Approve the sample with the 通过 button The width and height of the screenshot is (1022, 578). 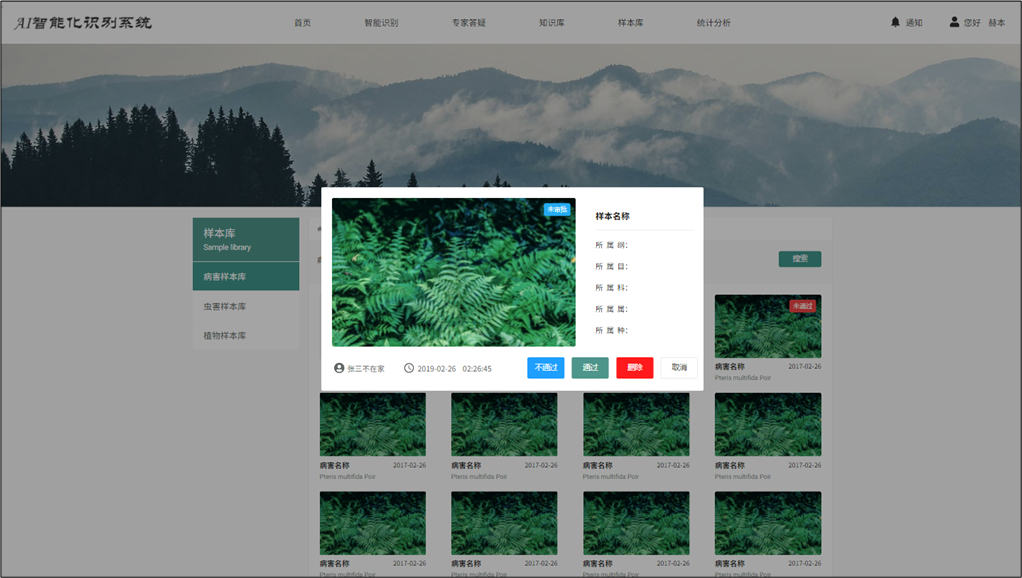590,368
